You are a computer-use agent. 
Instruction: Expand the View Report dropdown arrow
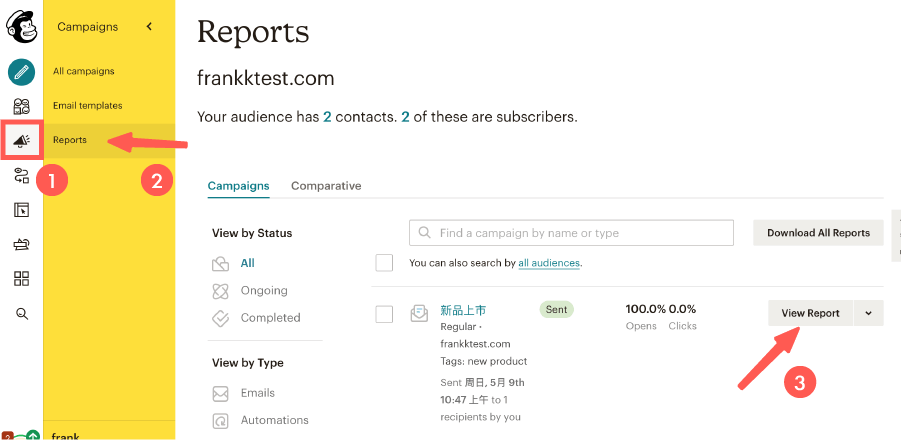pyautogui.click(x=868, y=313)
